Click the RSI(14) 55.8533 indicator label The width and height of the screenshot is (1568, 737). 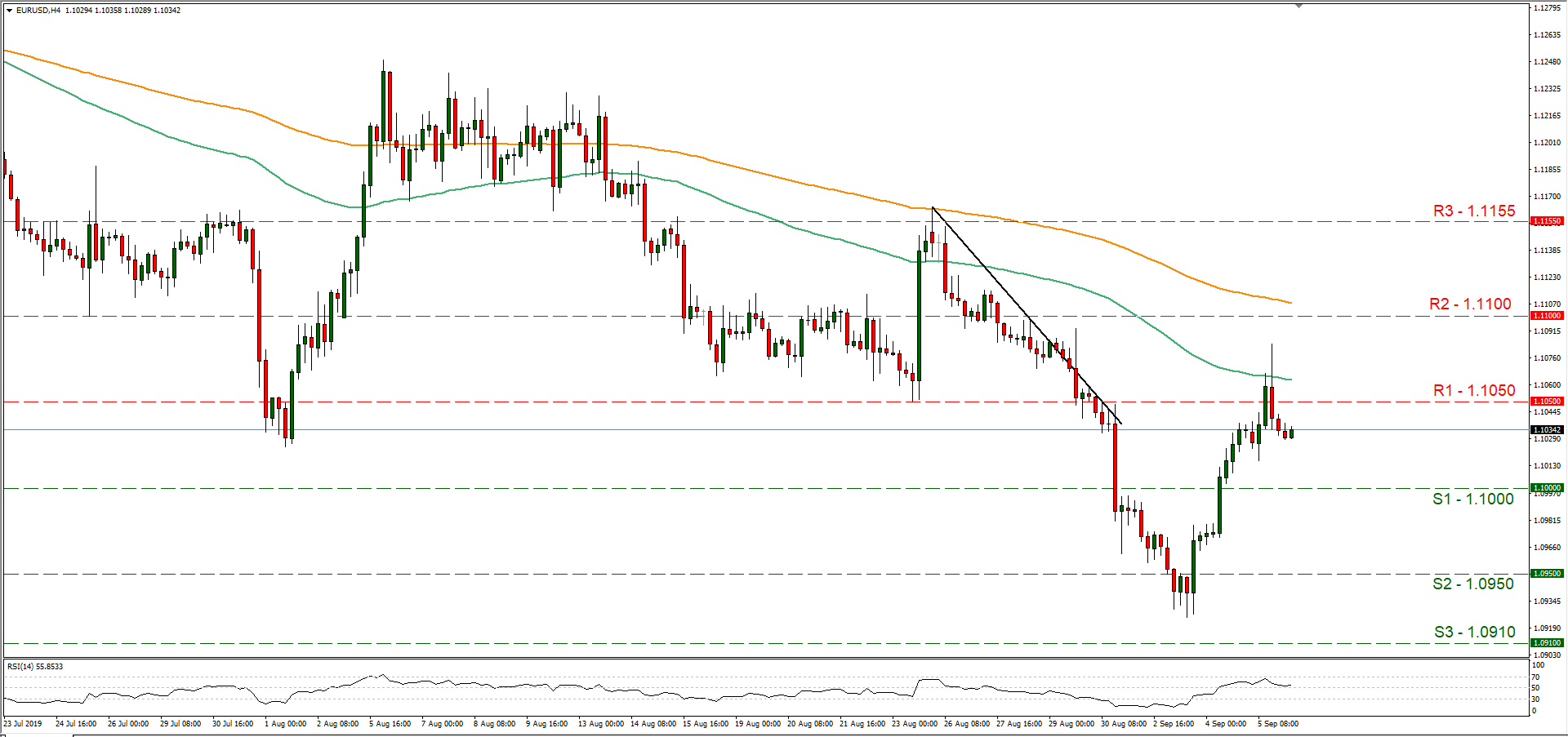click(35, 667)
